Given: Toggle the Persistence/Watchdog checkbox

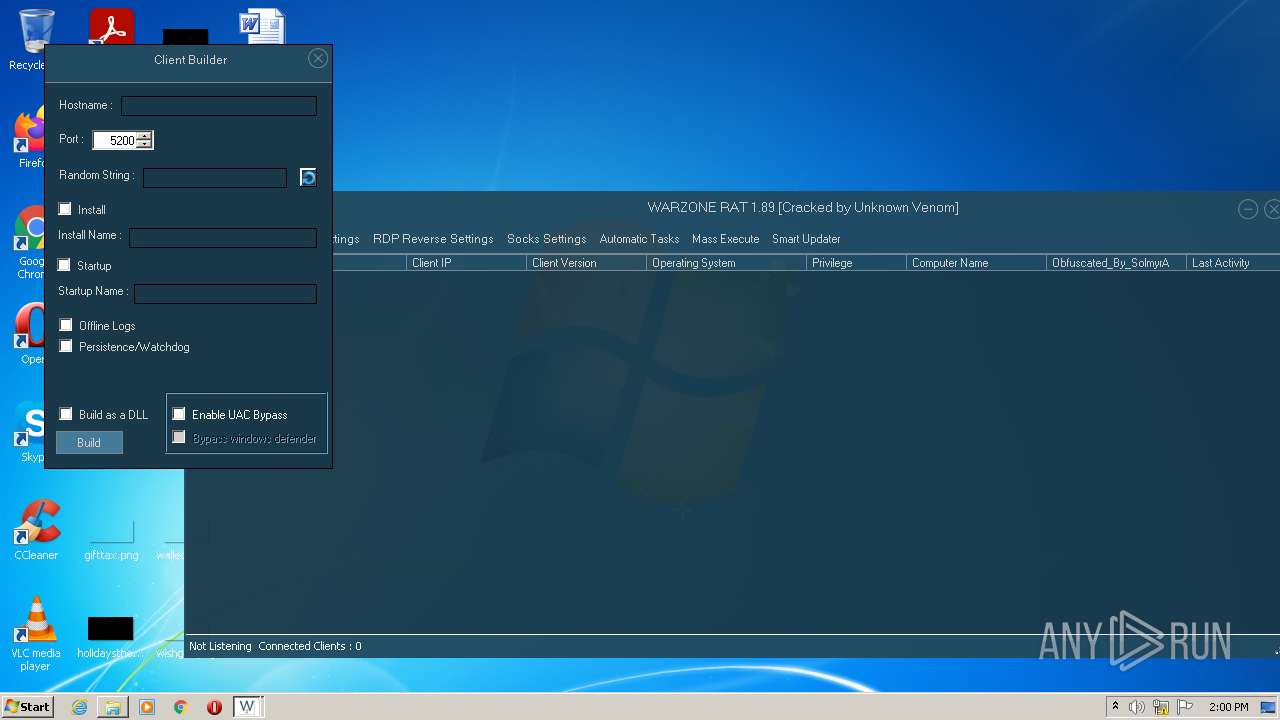Looking at the screenshot, I should pos(66,346).
